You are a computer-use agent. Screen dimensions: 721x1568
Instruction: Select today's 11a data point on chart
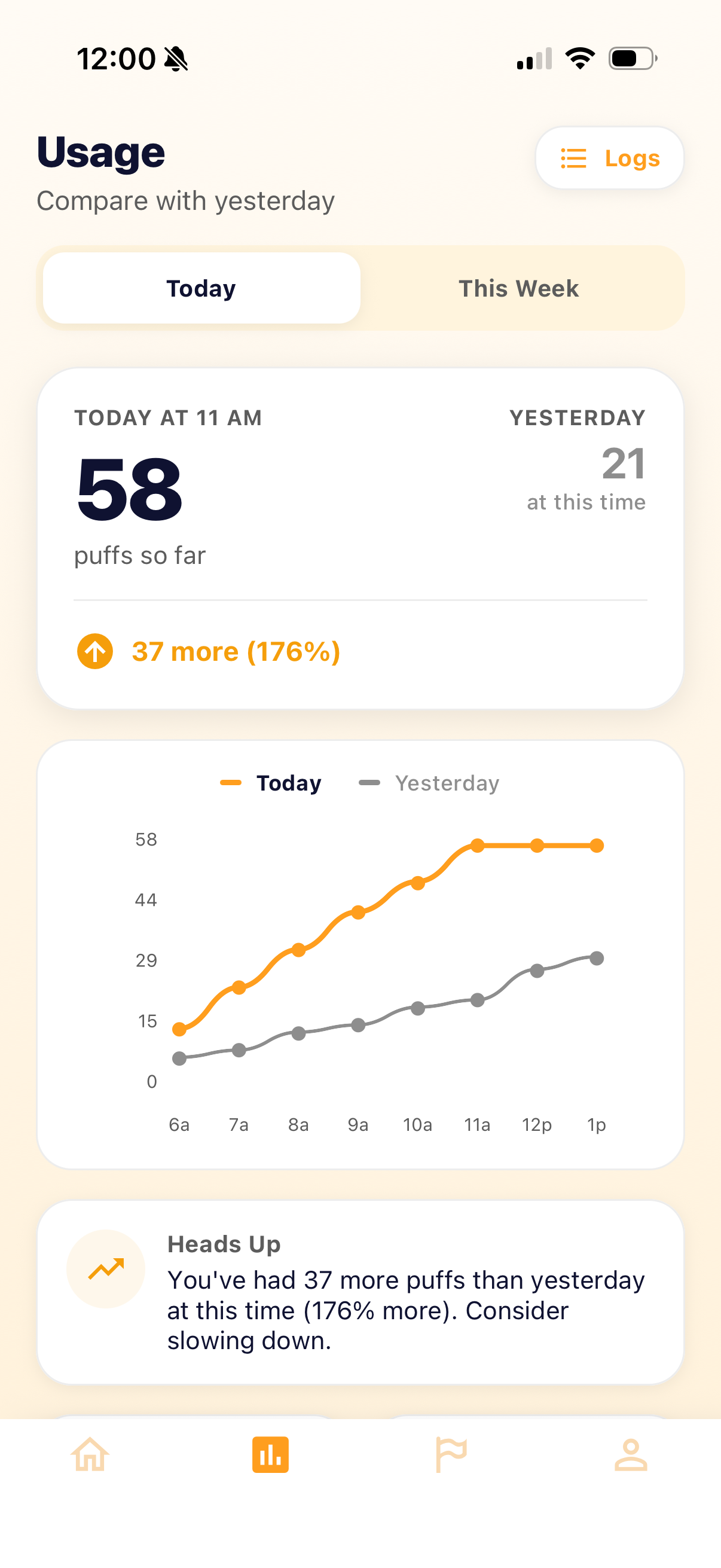[478, 846]
